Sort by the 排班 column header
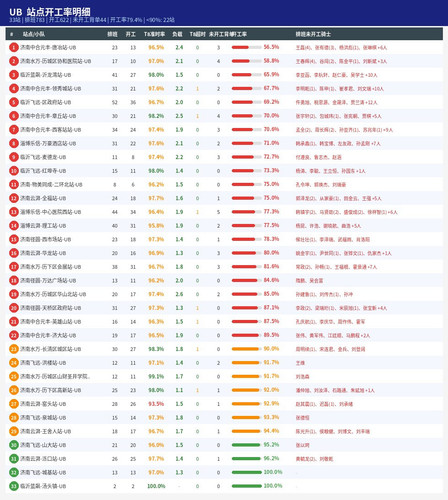 pyautogui.click(x=112, y=34)
